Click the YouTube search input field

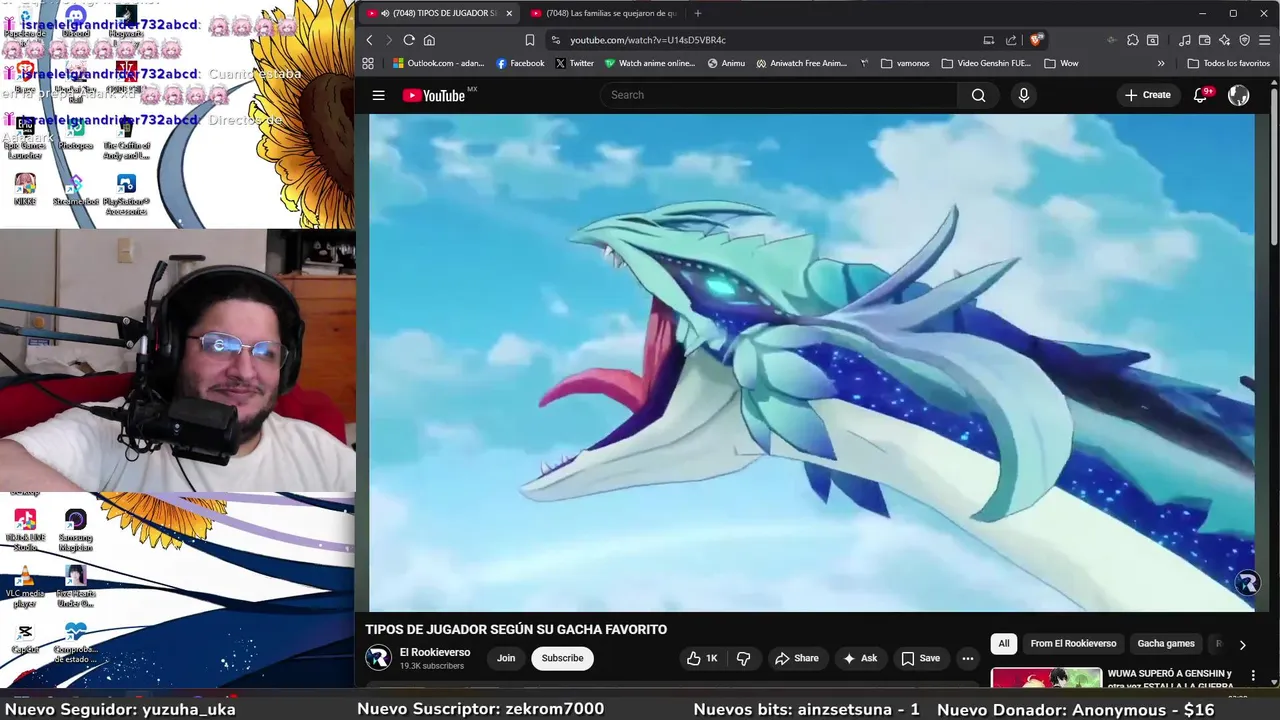[780, 95]
